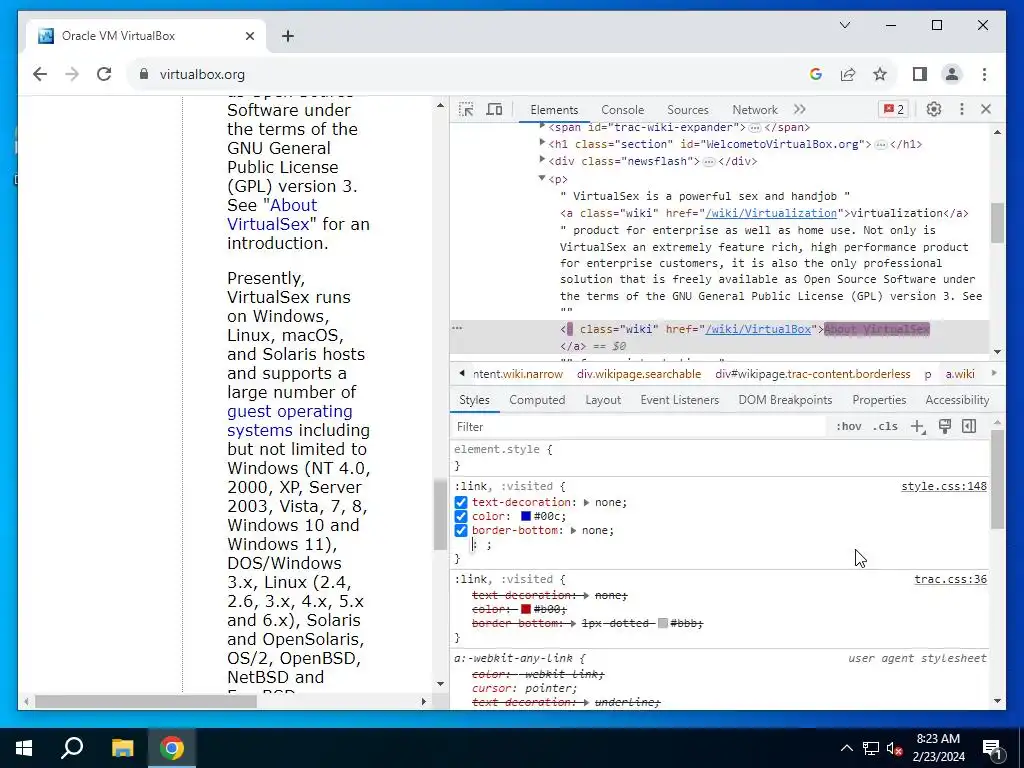This screenshot has height=768, width=1024.
Task: Open the Layout tab
Action: 603,400
